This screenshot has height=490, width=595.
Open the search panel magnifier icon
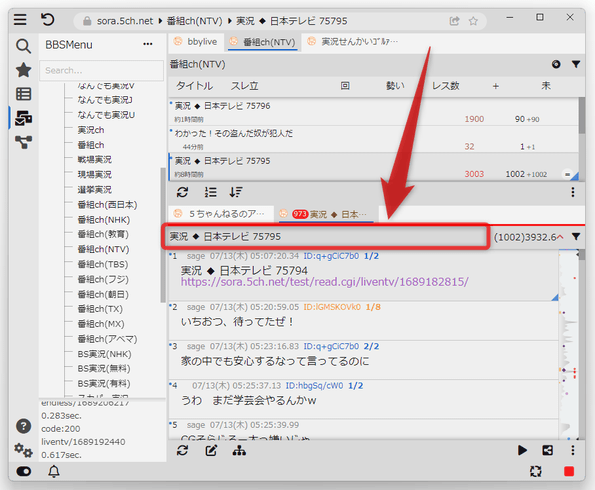(x=23, y=46)
